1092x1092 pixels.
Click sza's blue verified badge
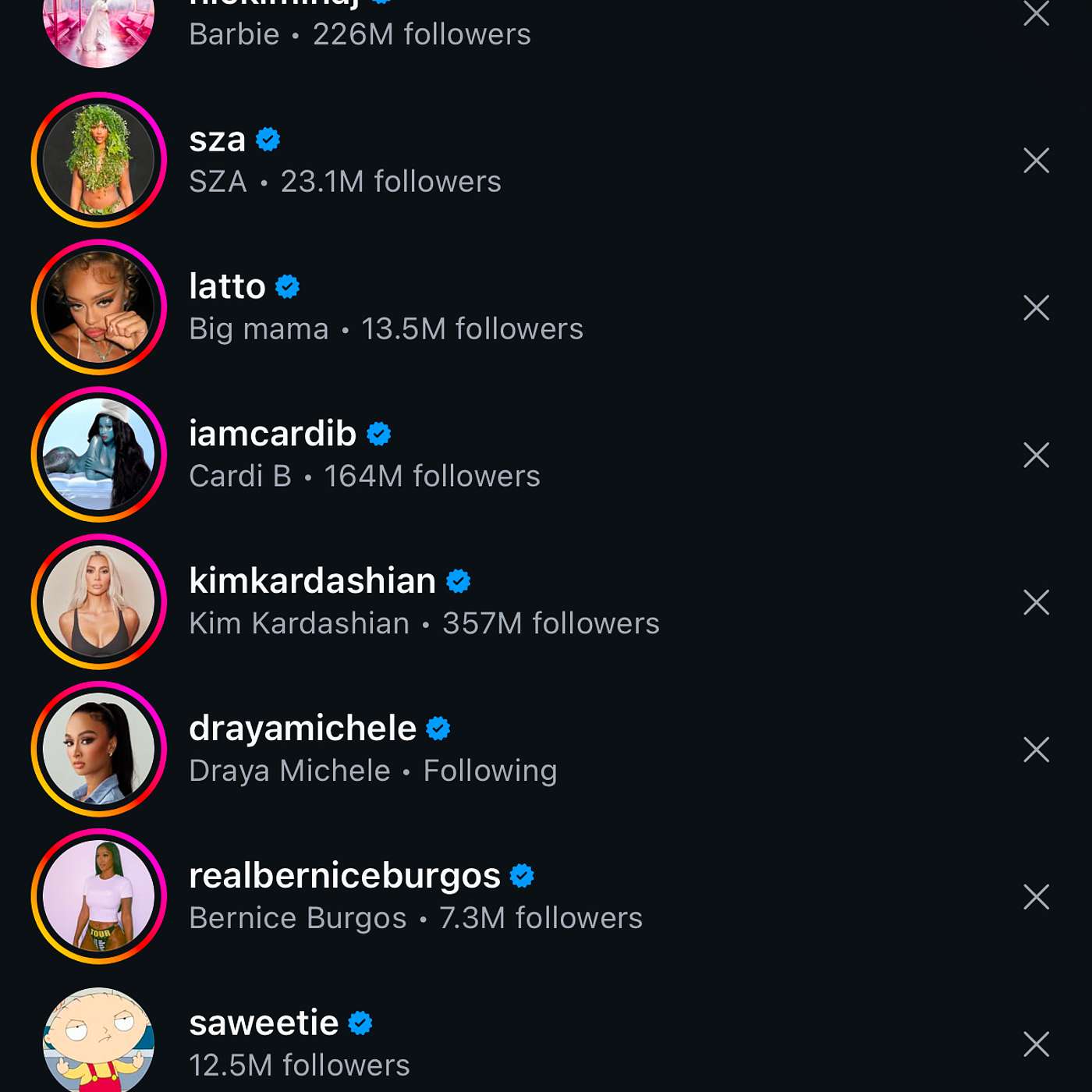(x=268, y=140)
